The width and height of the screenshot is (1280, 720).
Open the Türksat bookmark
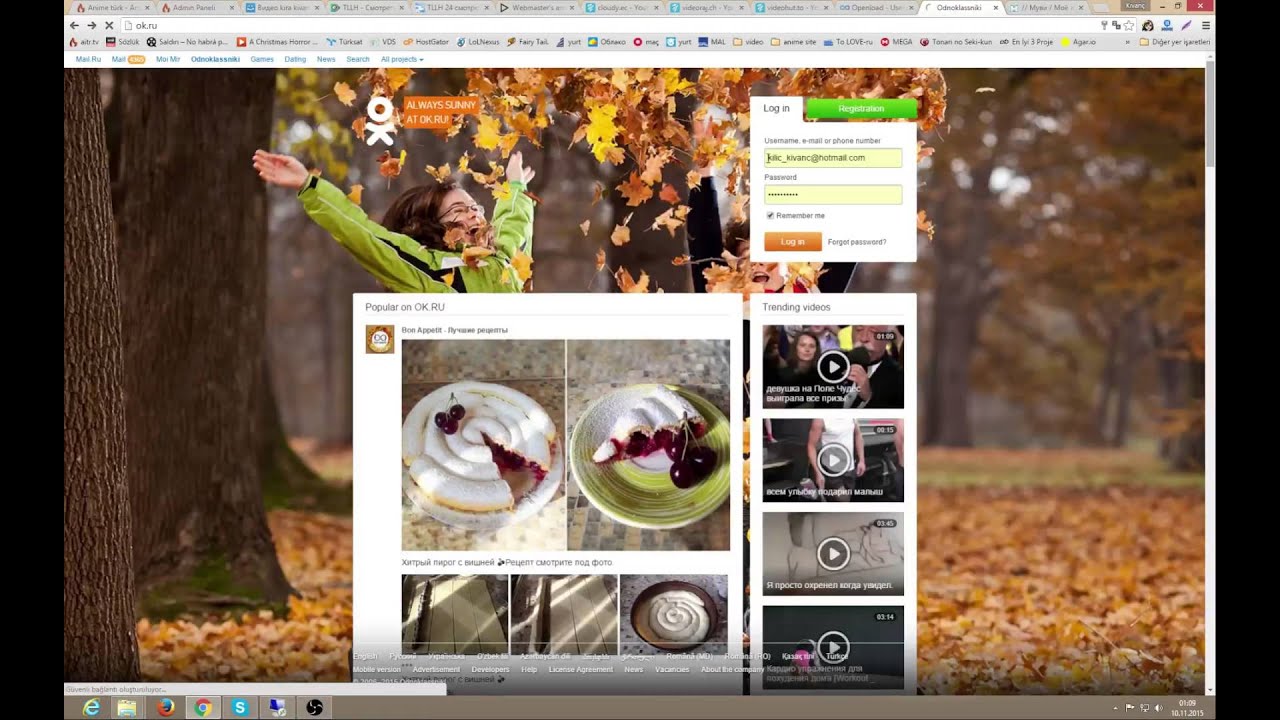[x=345, y=42]
